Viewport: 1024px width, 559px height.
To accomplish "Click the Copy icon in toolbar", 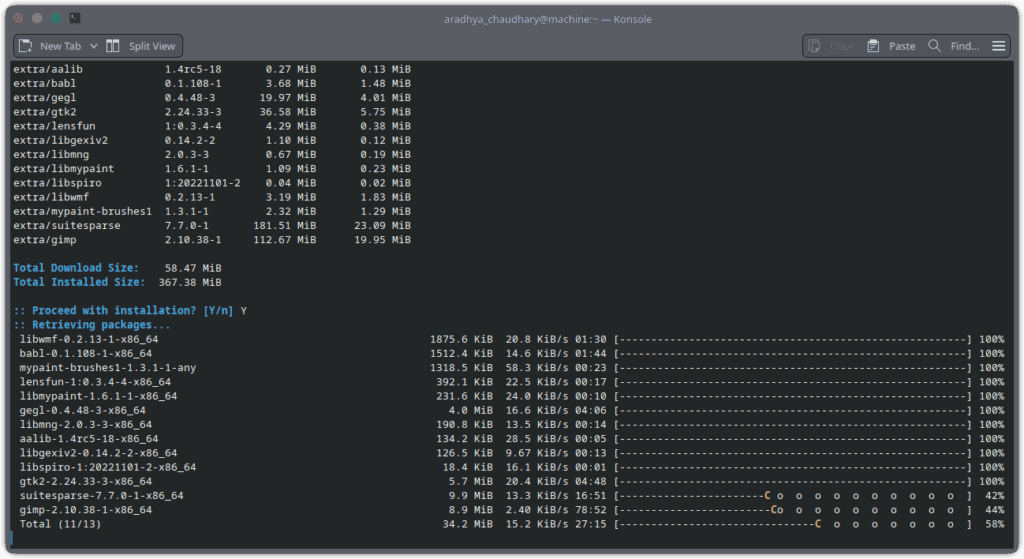I will tap(814, 46).
